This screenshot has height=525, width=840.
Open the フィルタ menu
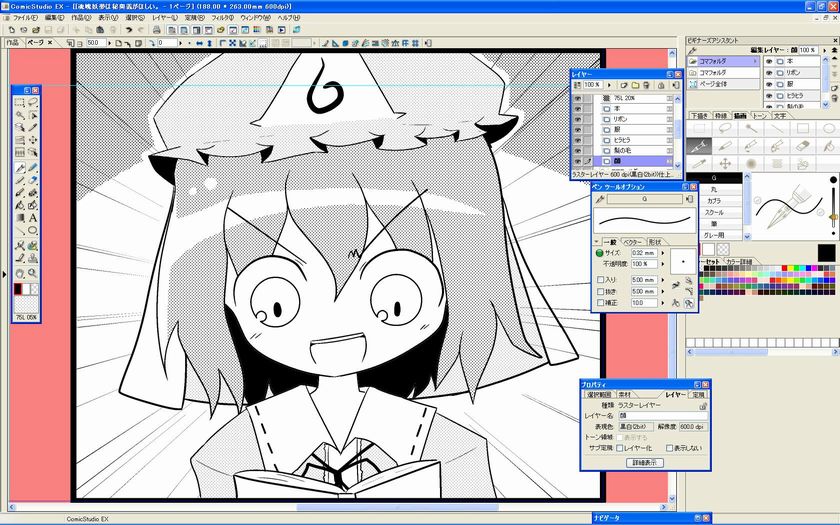(x=222, y=18)
